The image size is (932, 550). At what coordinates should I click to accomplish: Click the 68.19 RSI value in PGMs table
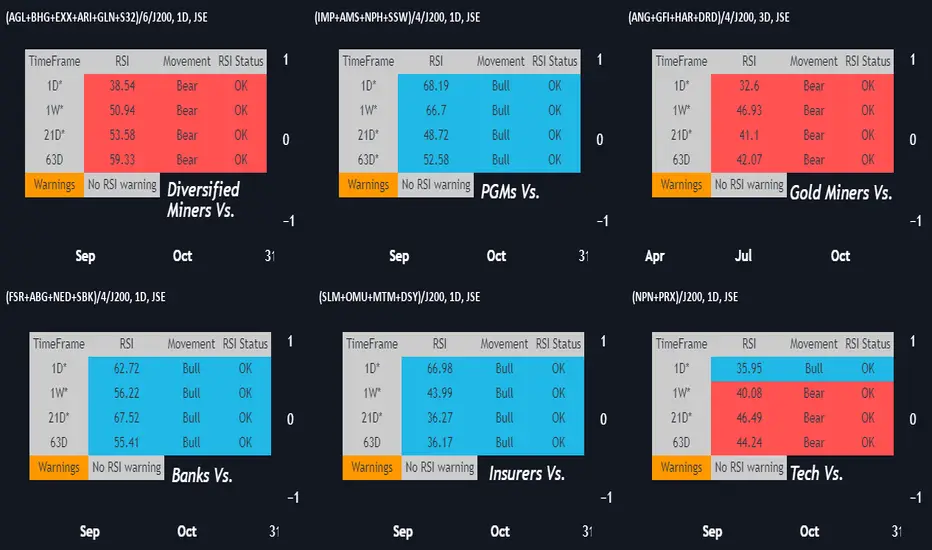436,86
